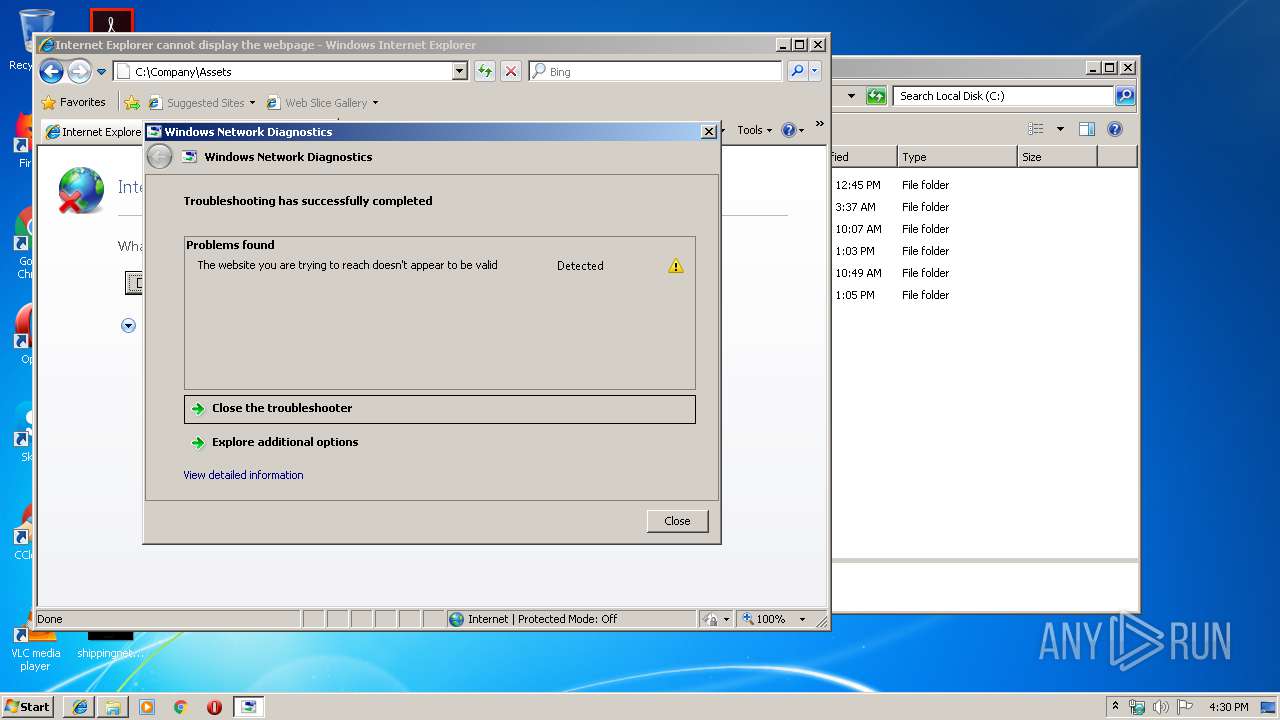This screenshot has width=1280, height=720.
Task: Open Windows Explorer from the taskbar
Action: pyautogui.click(x=113, y=706)
